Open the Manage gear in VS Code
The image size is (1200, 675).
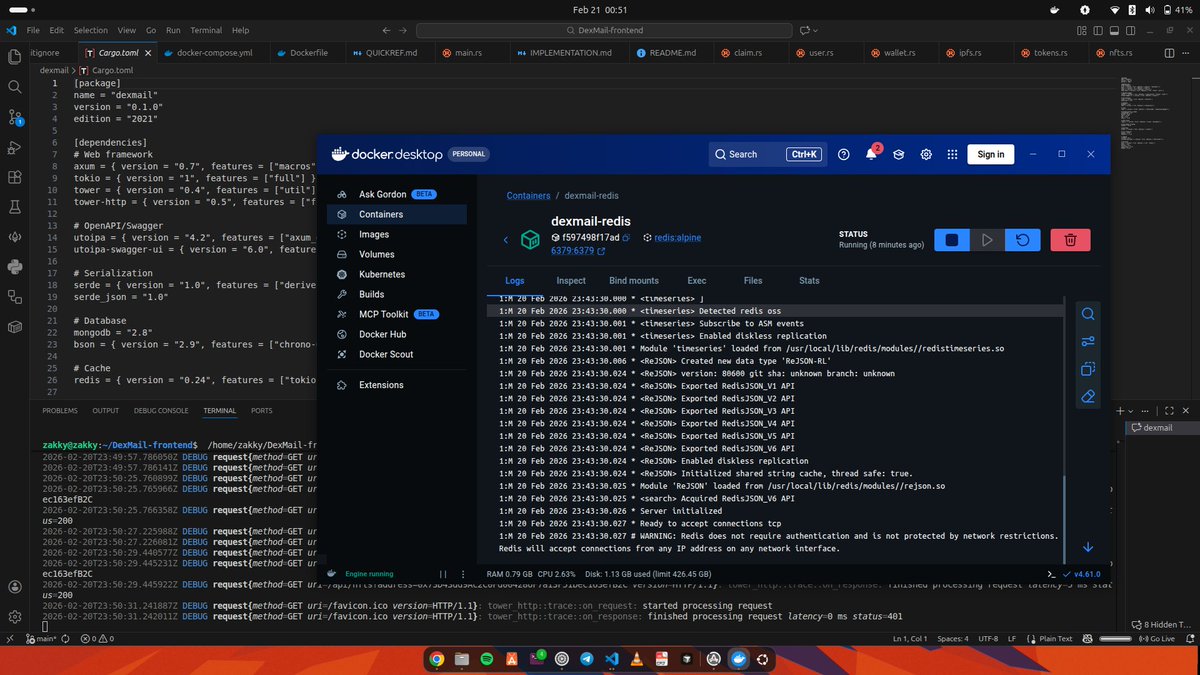[15, 617]
